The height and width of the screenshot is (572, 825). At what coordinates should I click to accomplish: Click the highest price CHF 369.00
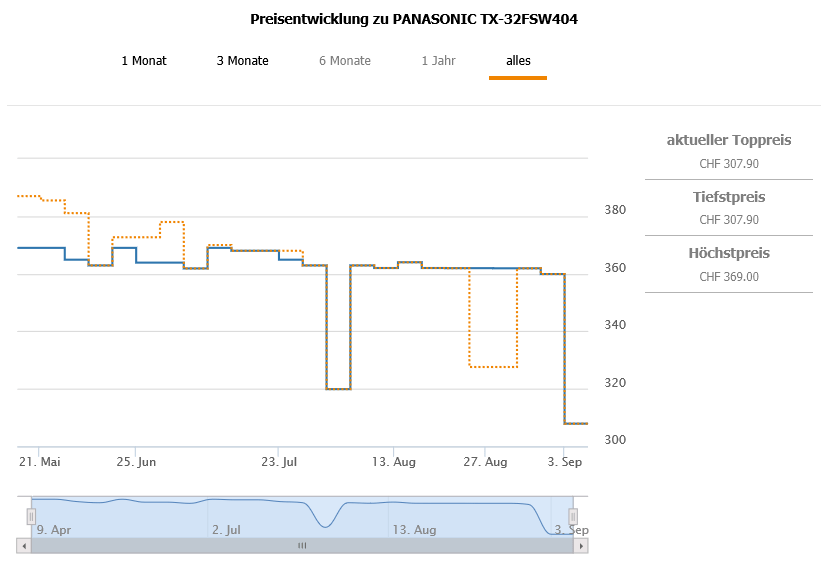[729, 277]
